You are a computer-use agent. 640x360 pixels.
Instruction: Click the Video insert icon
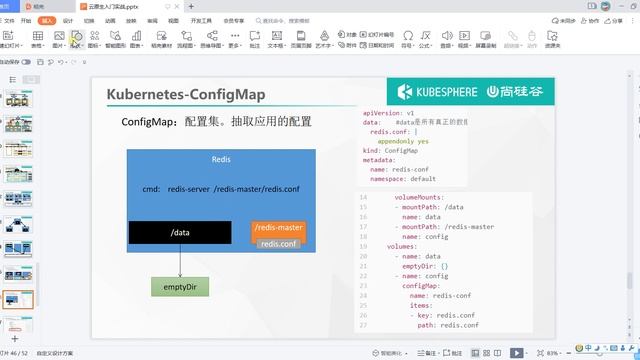tap(464, 36)
